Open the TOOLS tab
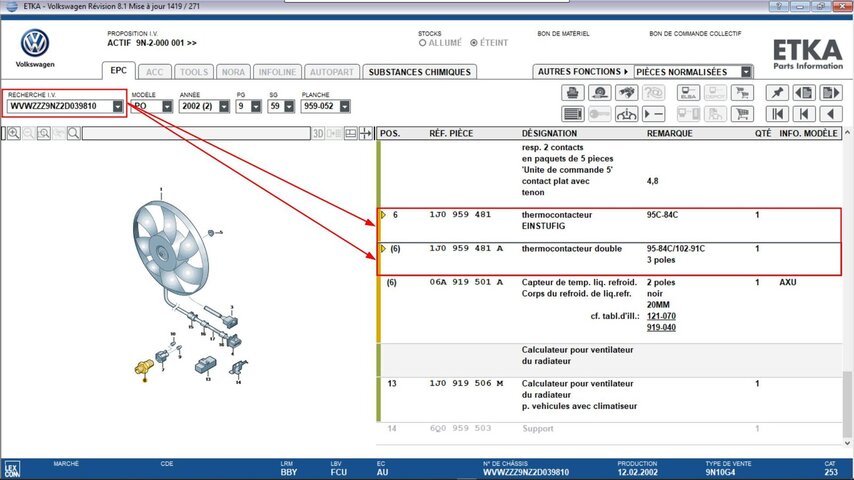Viewport: 854px width, 480px height. [x=194, y=72]
